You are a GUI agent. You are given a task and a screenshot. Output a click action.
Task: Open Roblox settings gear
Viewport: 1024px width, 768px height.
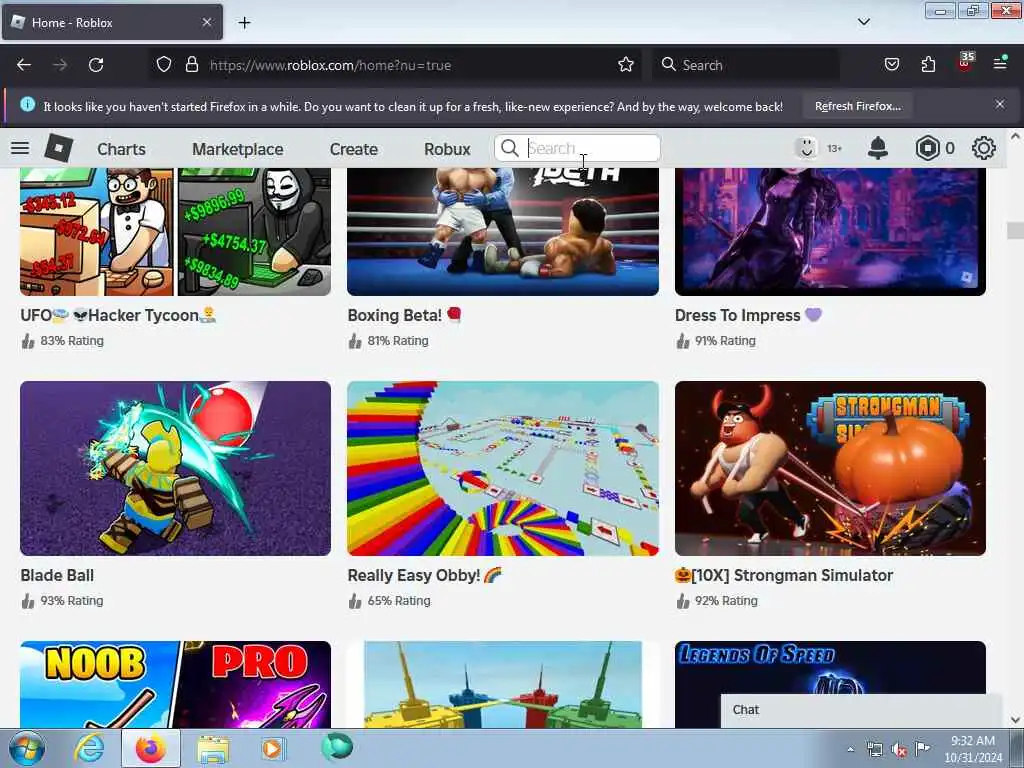click(984, 148)
